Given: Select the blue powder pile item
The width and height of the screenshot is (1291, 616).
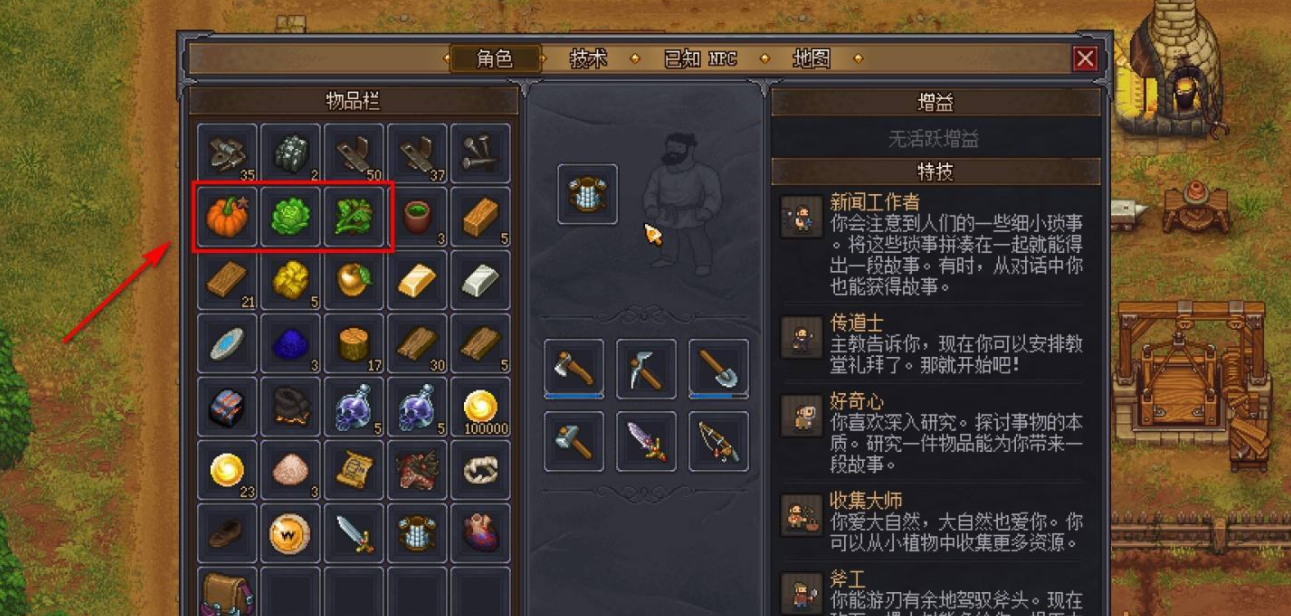Looking at the screenshot, I should tap(290, 344).
